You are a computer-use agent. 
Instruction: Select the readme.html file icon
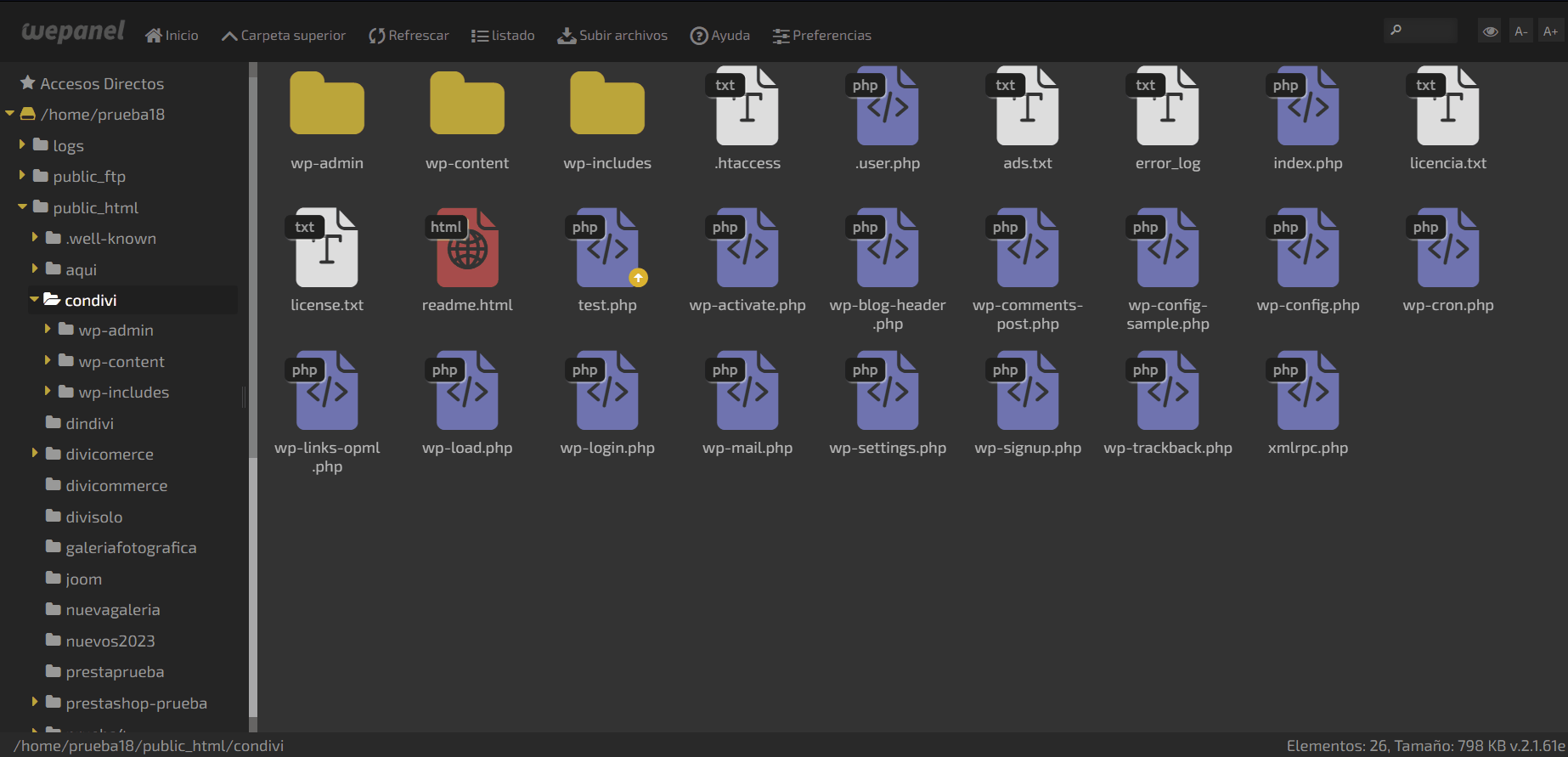pos(467,248)
